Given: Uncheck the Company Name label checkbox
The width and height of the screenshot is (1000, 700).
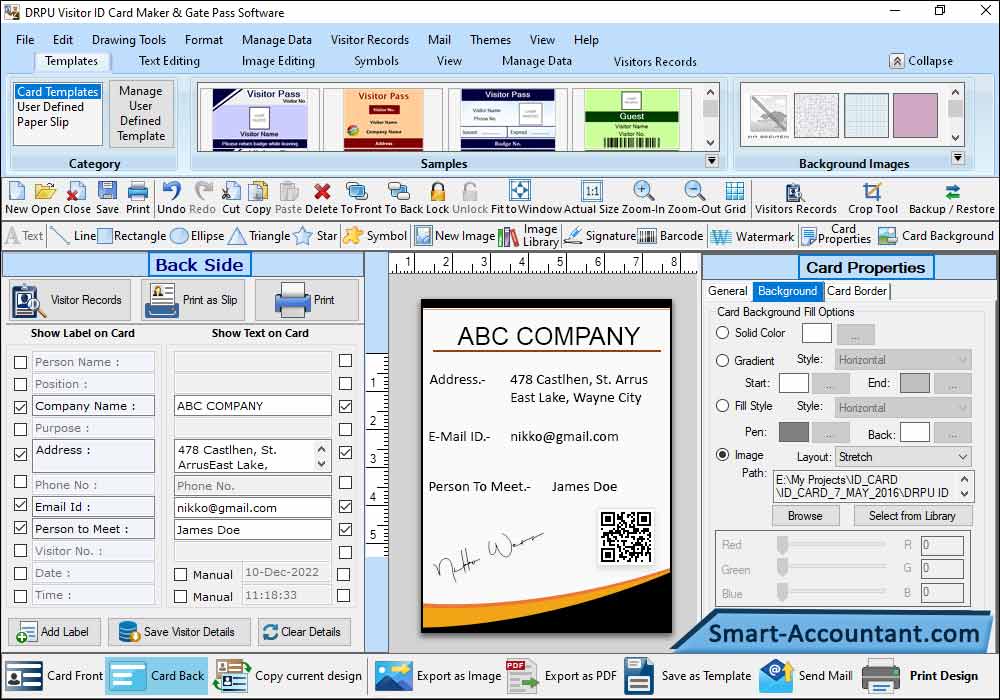Looking at the screenshot, I should coord(20,407).
